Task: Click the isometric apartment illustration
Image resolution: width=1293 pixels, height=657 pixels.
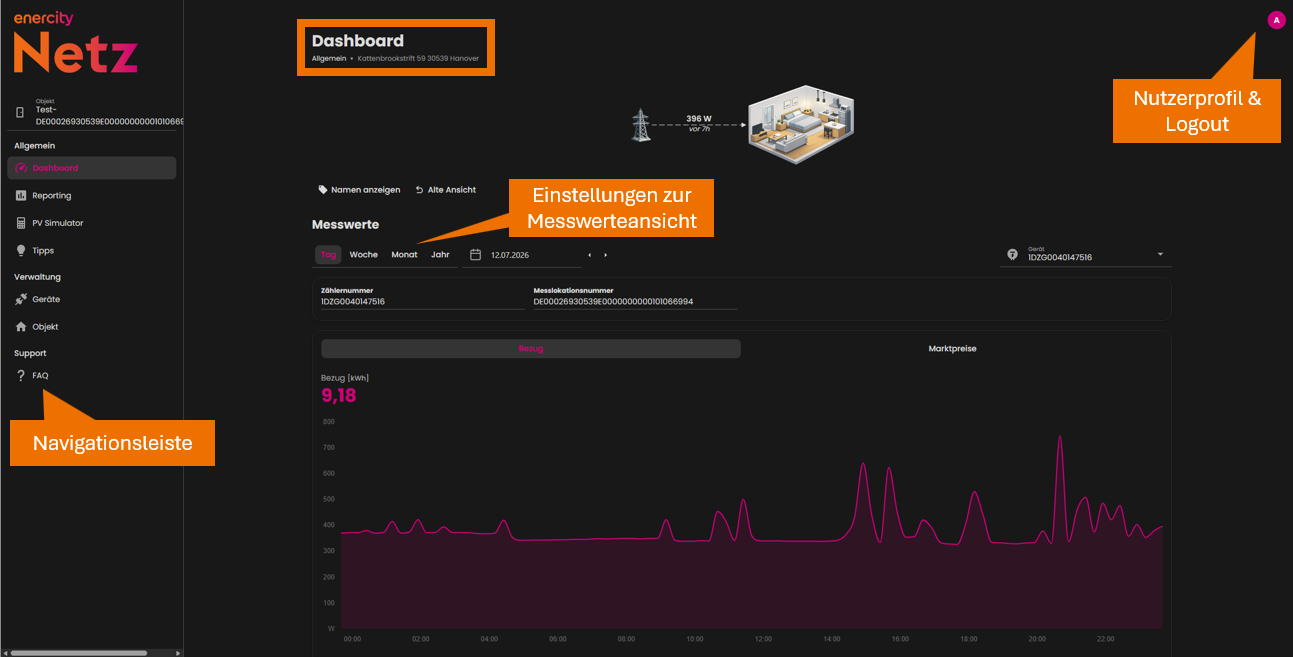Action: tap(801, 123)
